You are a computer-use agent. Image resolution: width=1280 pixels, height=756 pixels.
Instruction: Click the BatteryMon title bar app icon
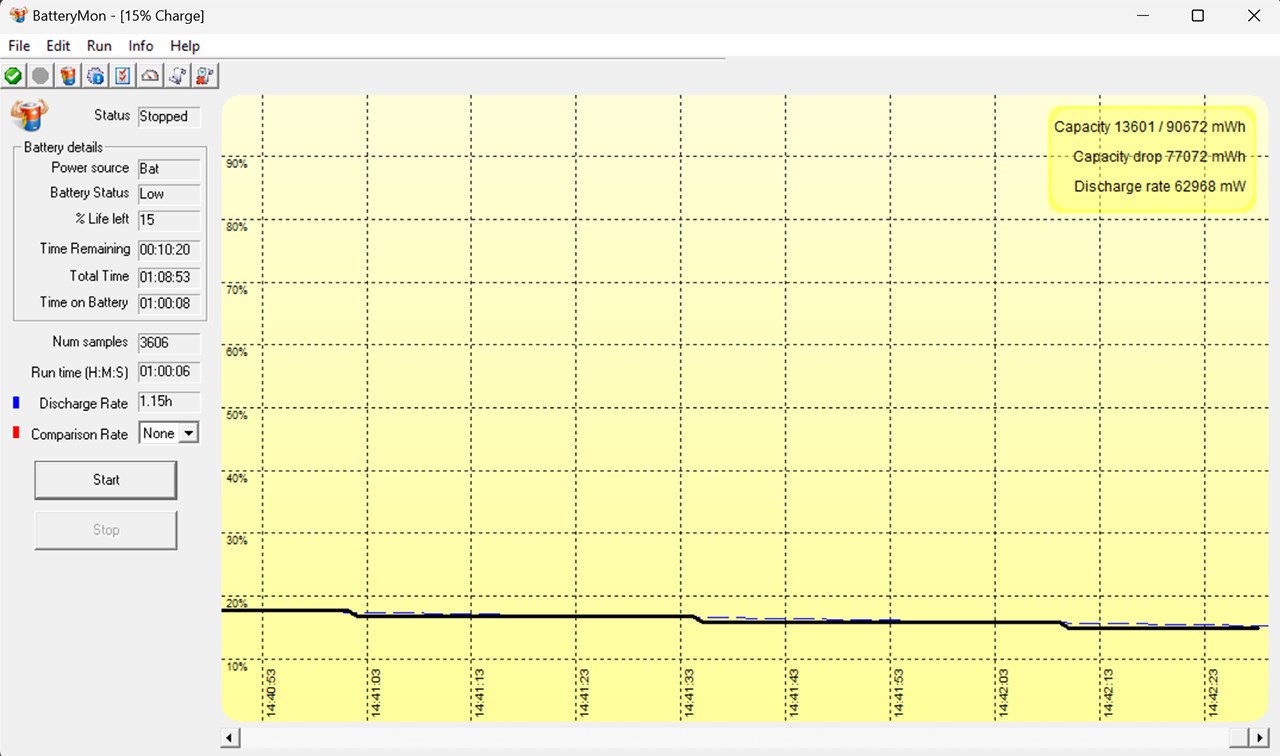pyautogui.click(x=17, y=16)
